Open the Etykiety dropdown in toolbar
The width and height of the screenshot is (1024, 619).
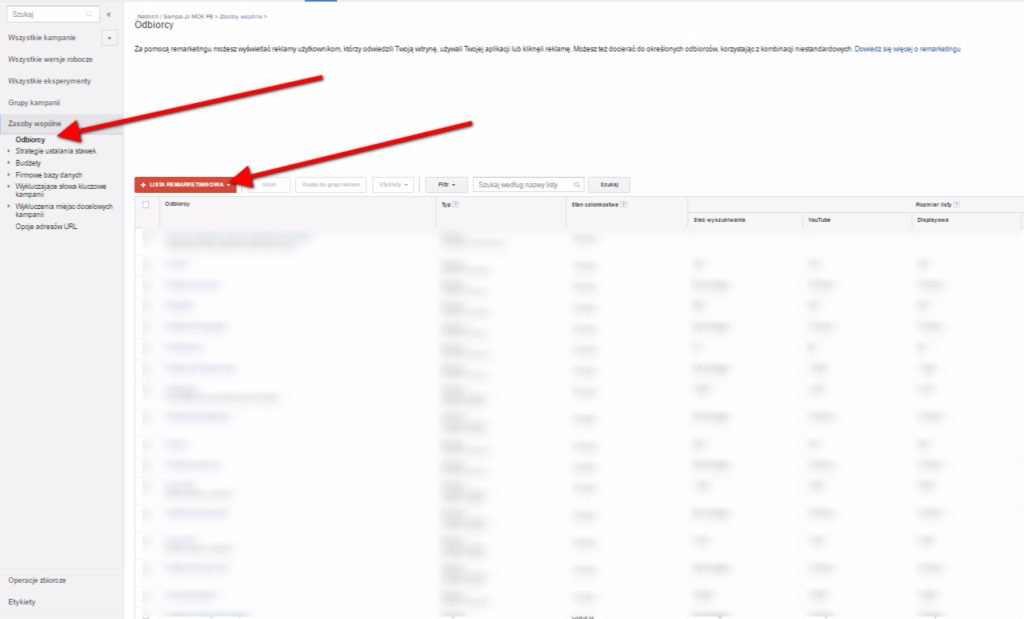(x=393, y=185)
